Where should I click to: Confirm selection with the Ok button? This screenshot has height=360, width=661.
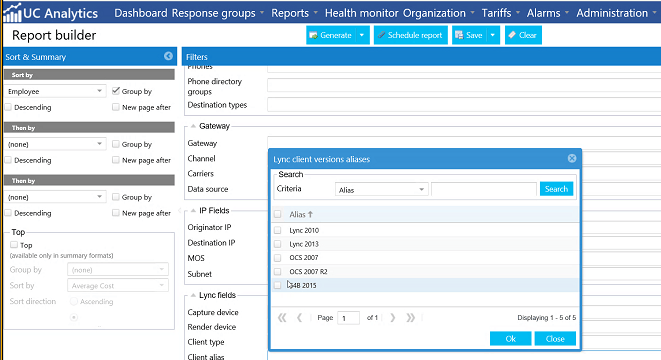pos(511,339)
